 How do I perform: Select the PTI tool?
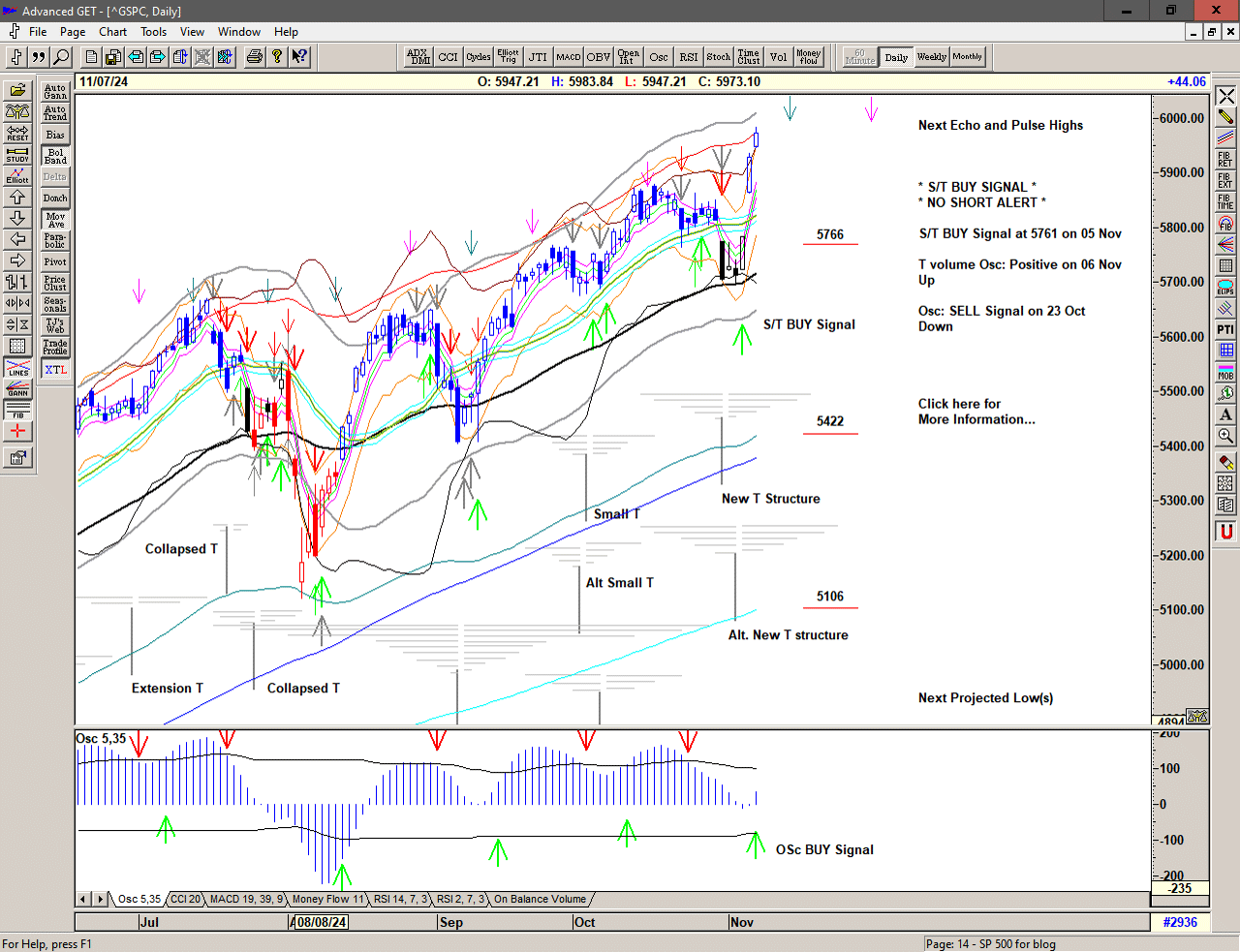[x=1225, y=329]
